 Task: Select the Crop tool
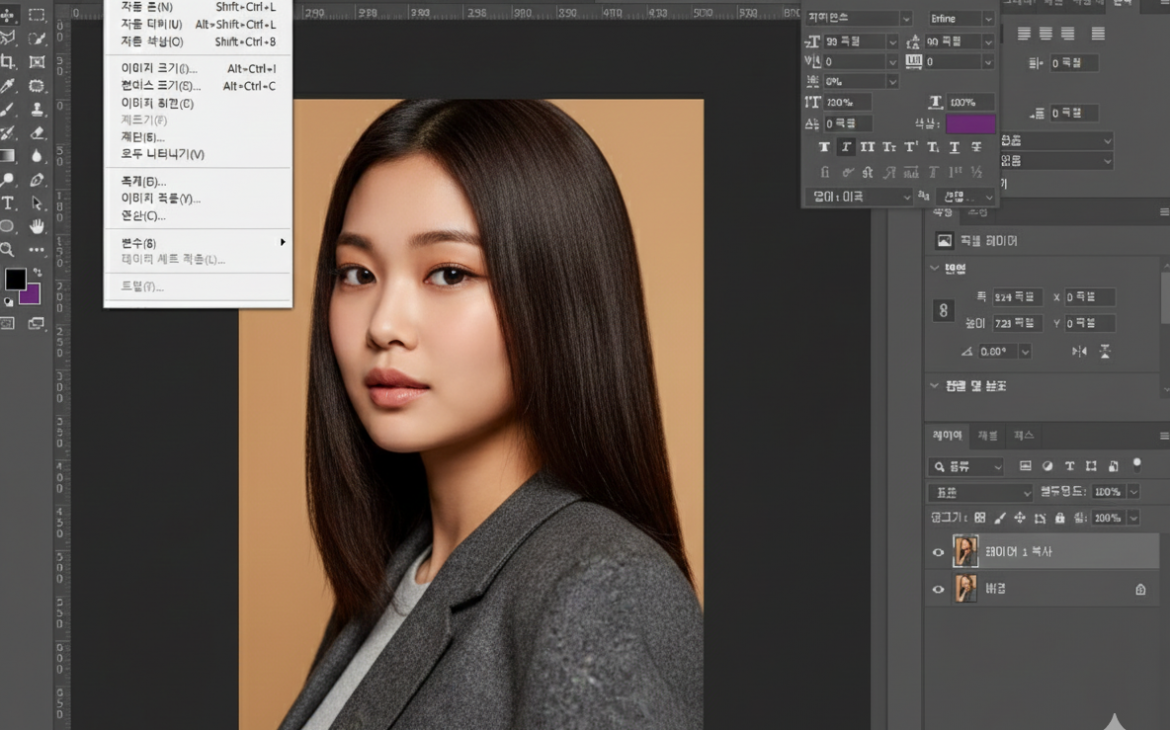[x=8, y=62]
